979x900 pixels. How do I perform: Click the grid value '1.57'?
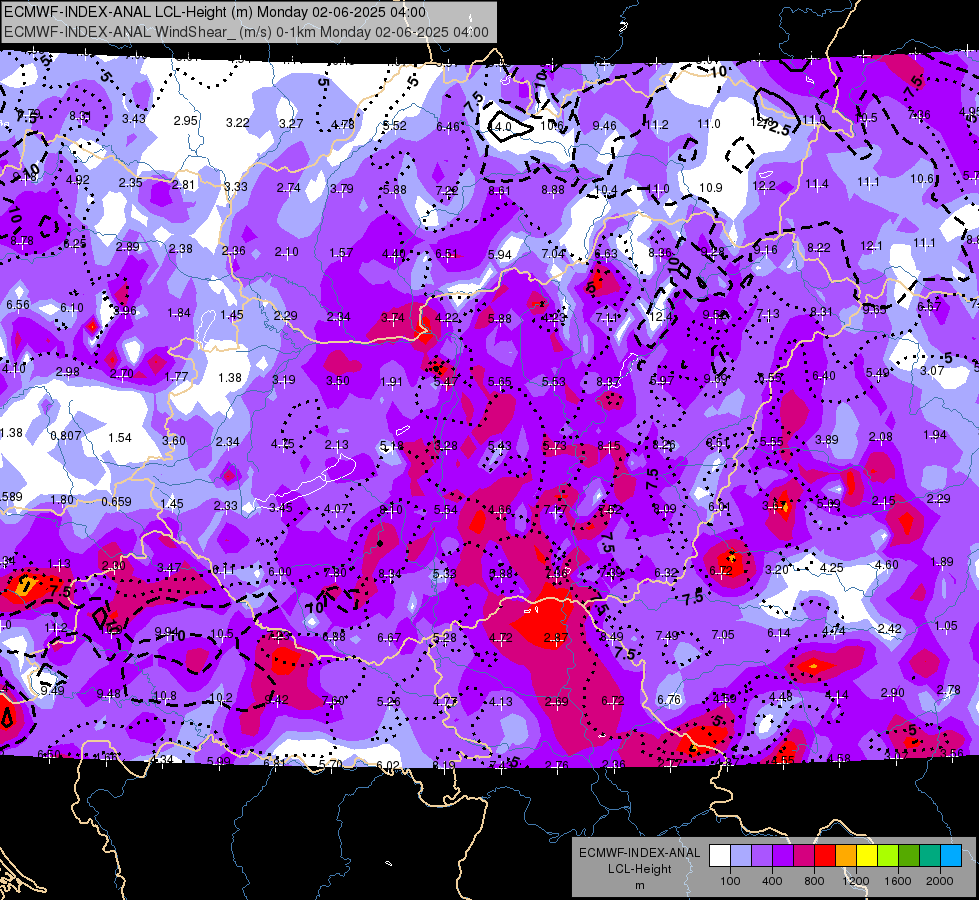pos(341,253)
